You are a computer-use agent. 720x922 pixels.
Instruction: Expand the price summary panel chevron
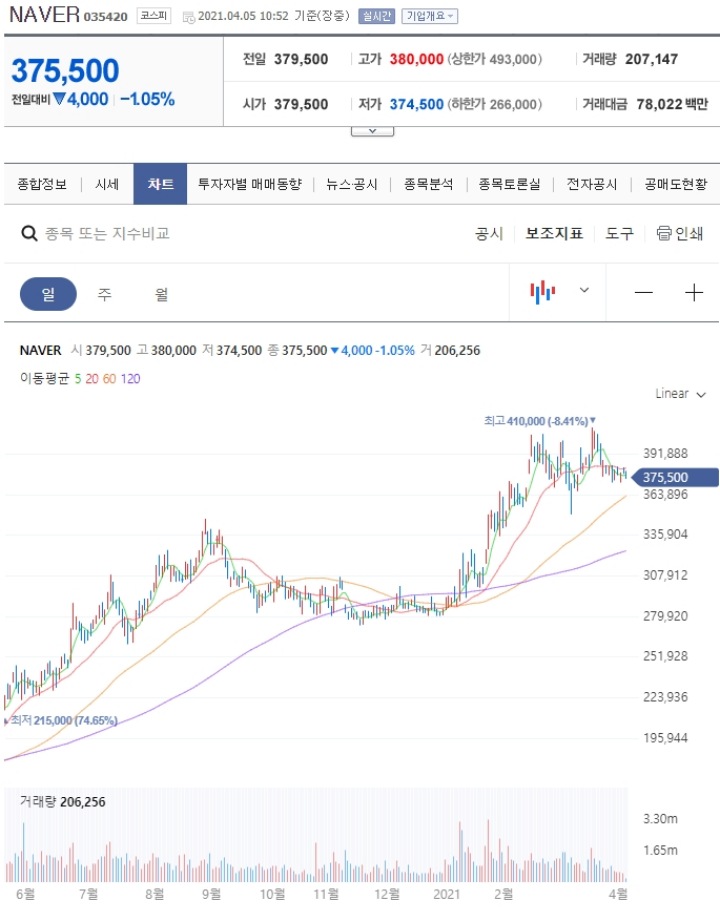coord(372,131)
